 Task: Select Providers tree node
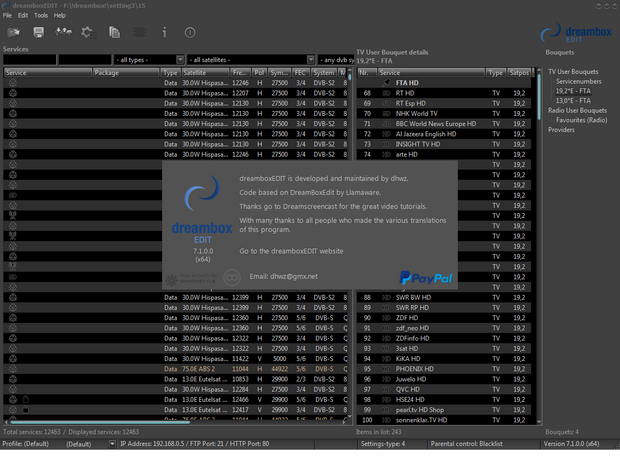pyautogui.click(x=561, y=130)
